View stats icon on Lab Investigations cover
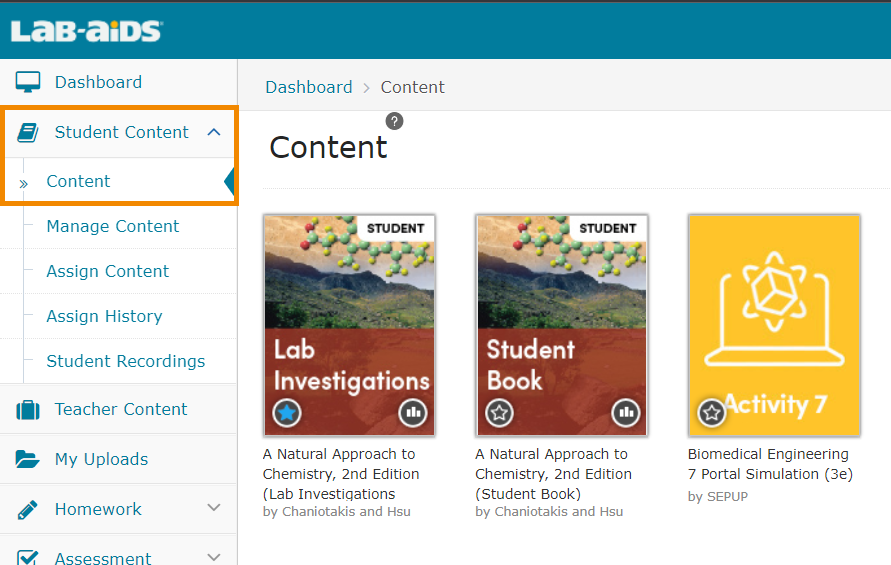Viewport: 891px width, 565px height. coord(412,411)
